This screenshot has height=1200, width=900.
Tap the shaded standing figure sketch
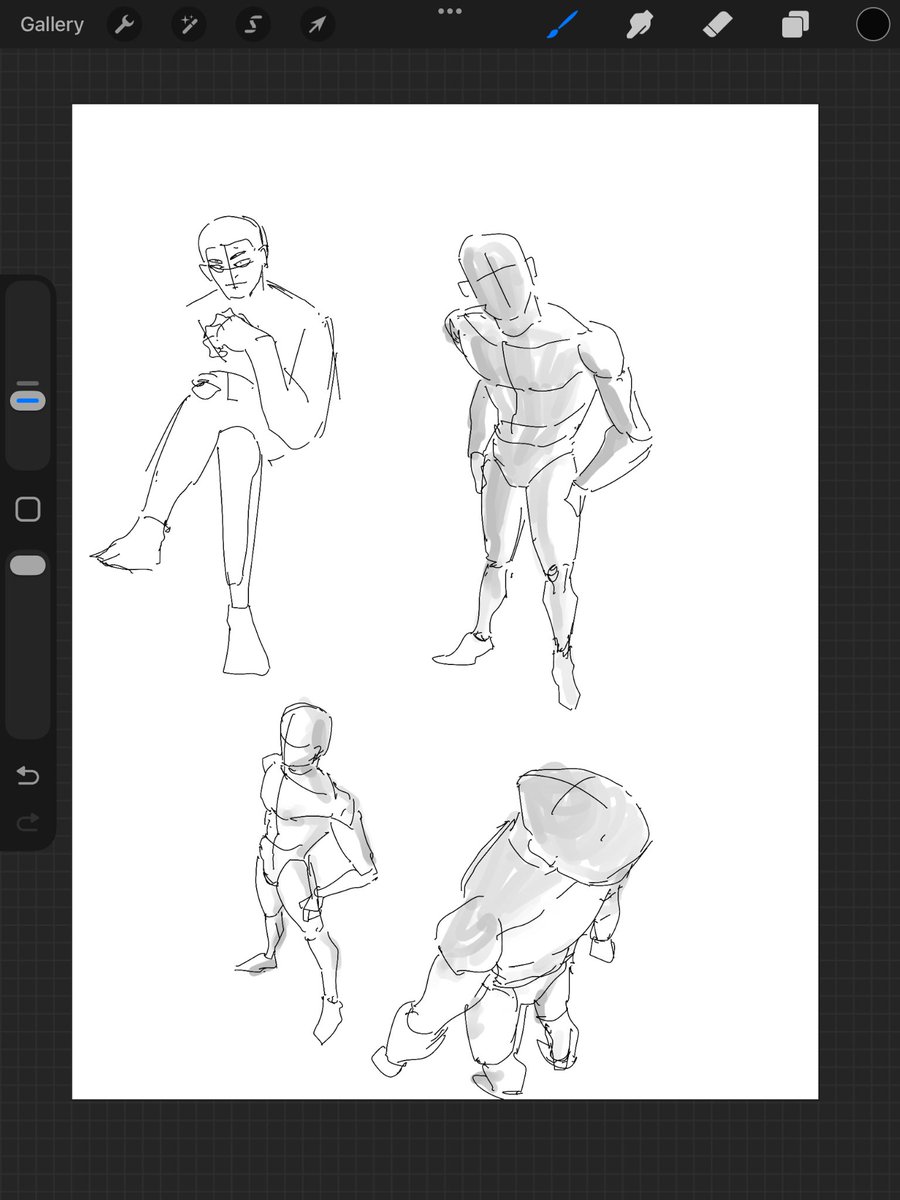point(540,470)
